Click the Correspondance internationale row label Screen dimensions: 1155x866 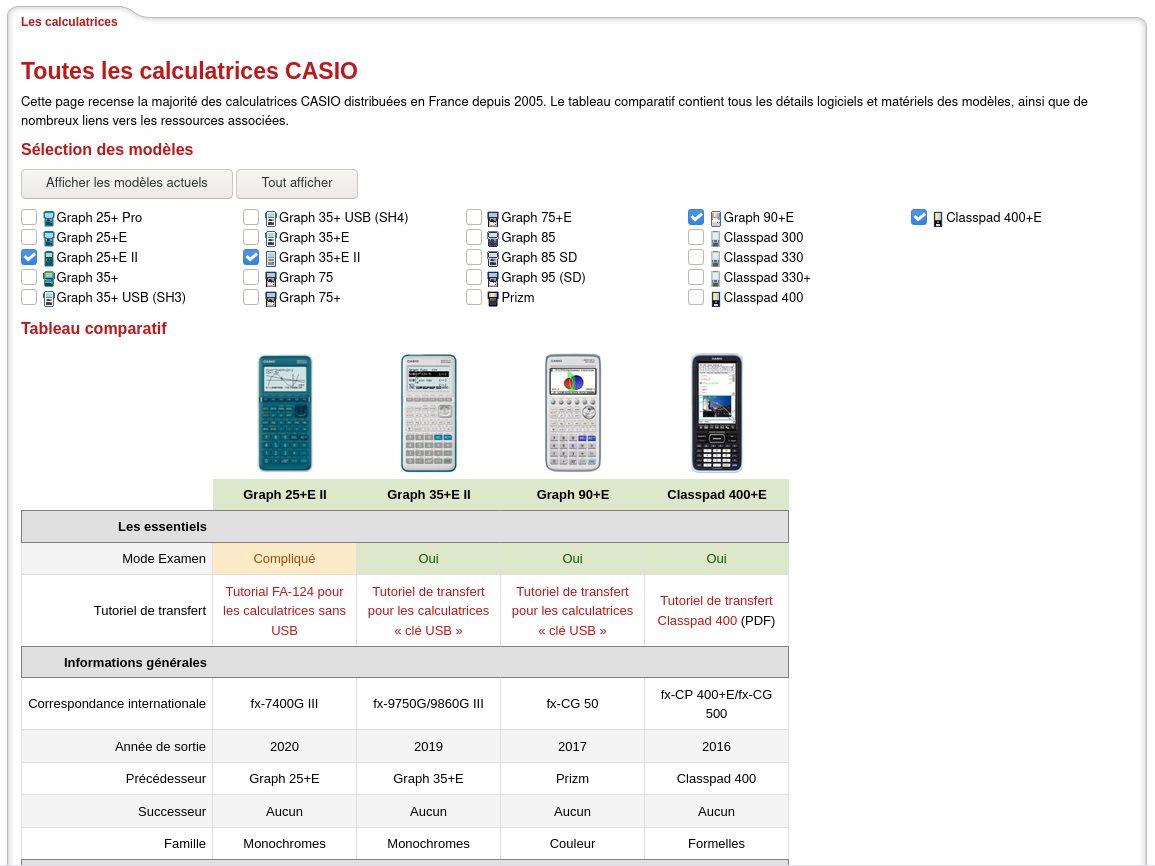(116, 704)
